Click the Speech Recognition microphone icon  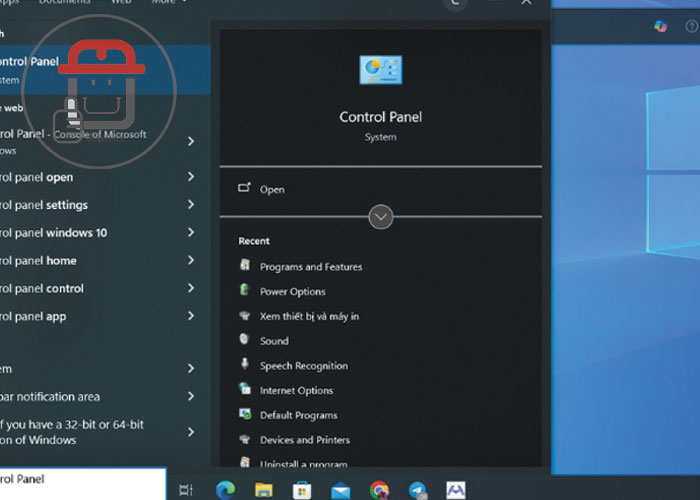(244, 363)
